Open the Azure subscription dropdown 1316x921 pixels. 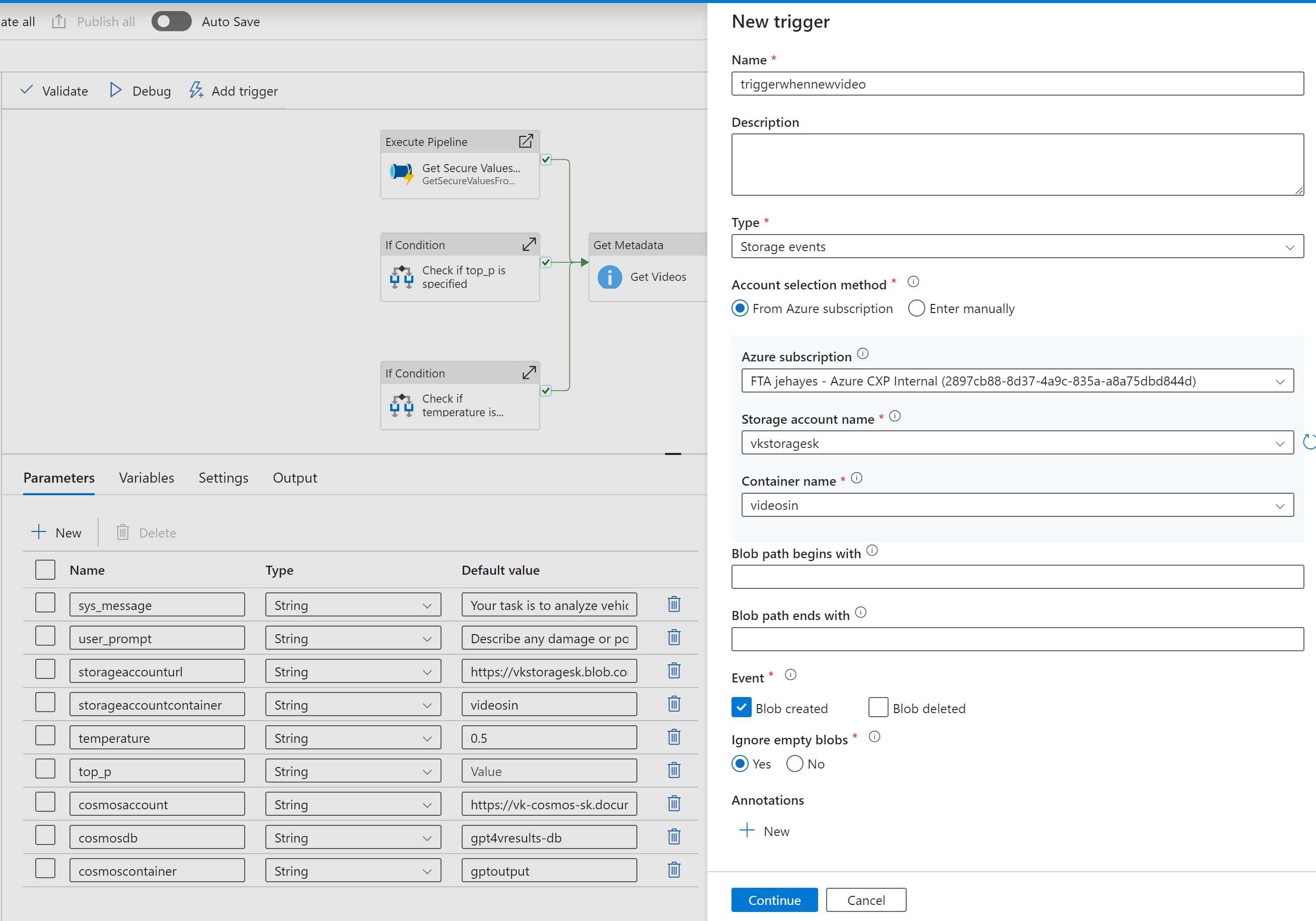pyautogui.click(x=1017, y=380)
